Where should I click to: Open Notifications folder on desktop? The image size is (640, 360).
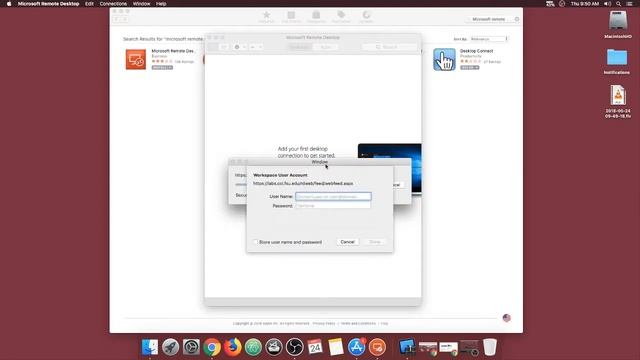(617, 61)
